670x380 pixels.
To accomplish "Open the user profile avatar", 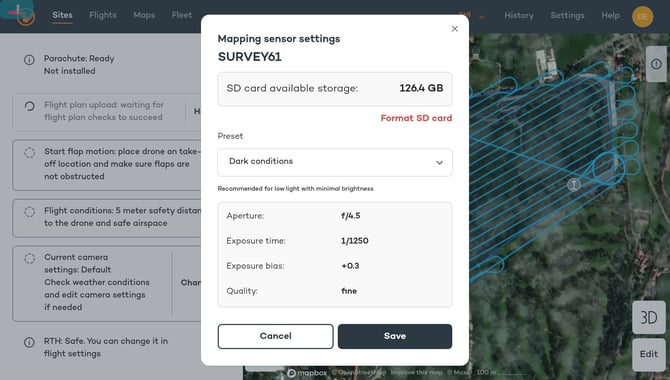I will click(643, 17).
